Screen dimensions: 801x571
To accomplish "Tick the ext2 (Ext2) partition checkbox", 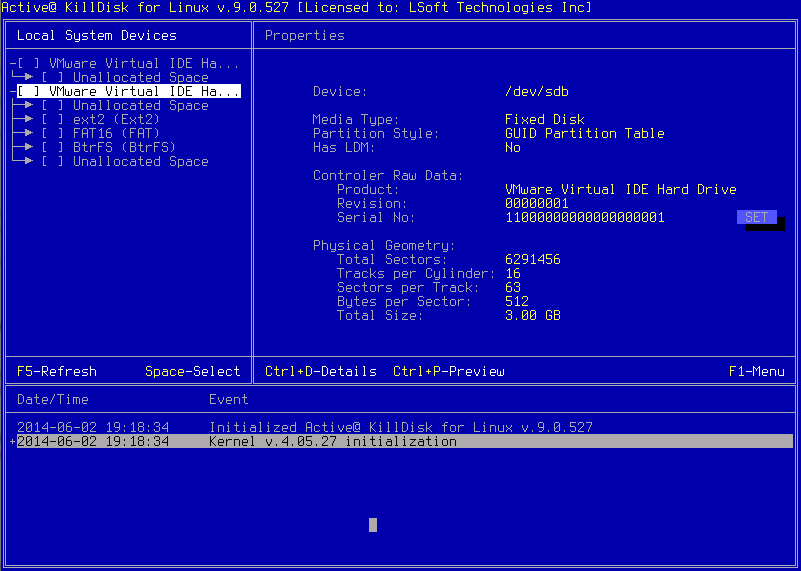I will click(x=53, y=120).
